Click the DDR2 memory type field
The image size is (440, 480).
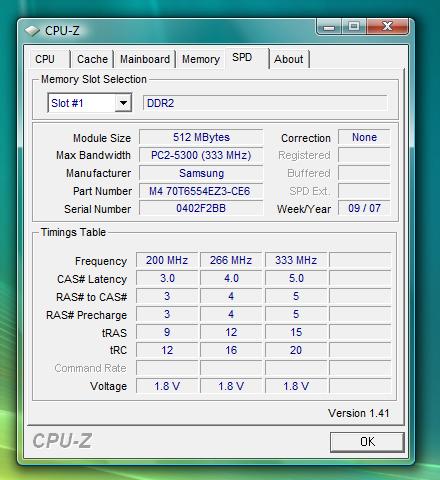265,103
